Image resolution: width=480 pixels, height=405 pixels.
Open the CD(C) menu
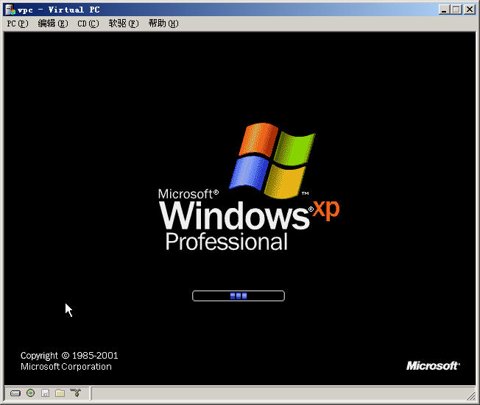tap(88, 24)
